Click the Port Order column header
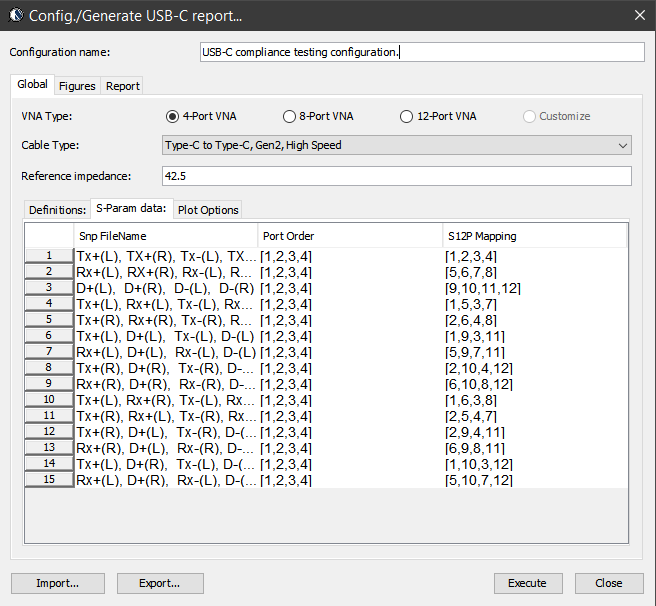656x606 pixels. coord(349,236)
